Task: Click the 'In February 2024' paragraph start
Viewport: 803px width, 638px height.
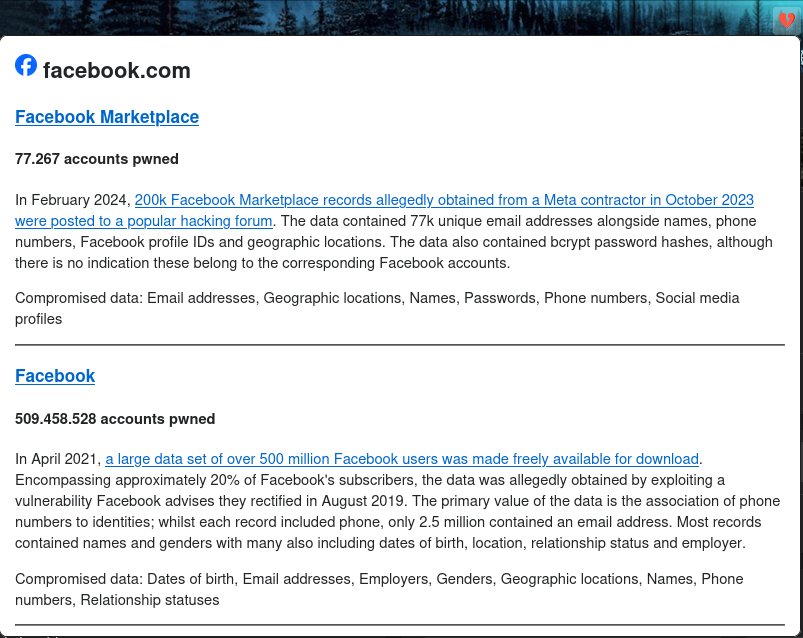Action: tap(73, 200)
